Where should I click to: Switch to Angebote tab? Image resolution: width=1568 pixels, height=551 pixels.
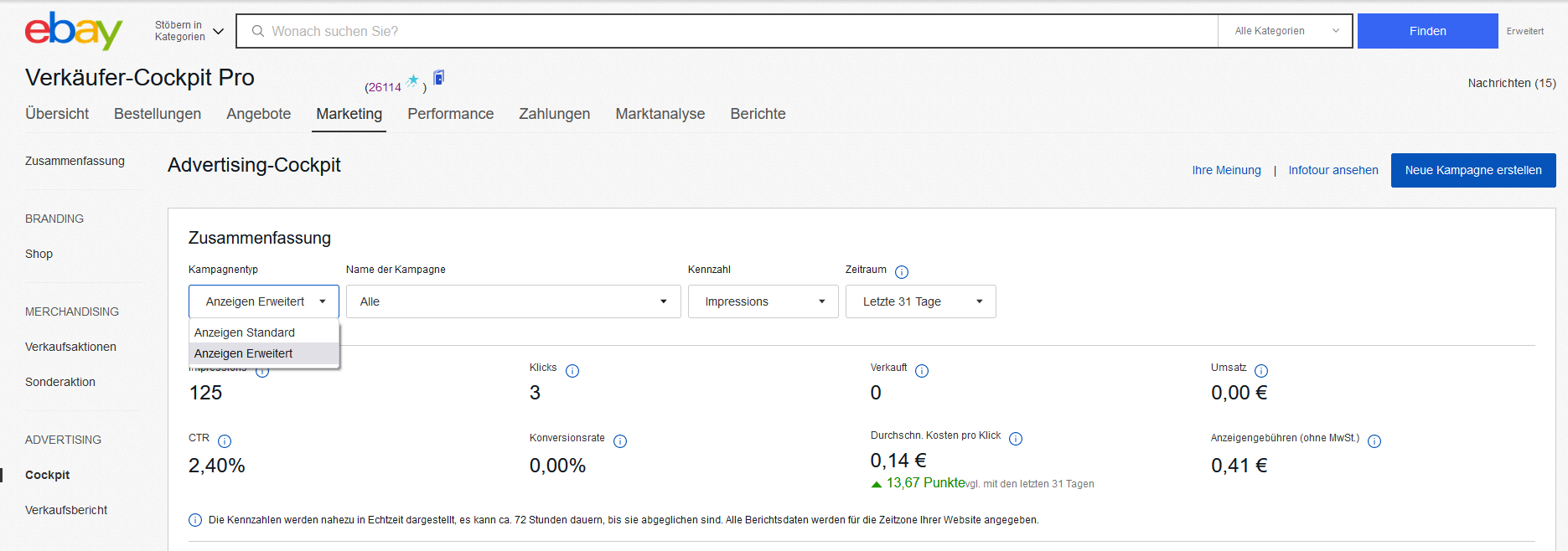pos(258,114)
